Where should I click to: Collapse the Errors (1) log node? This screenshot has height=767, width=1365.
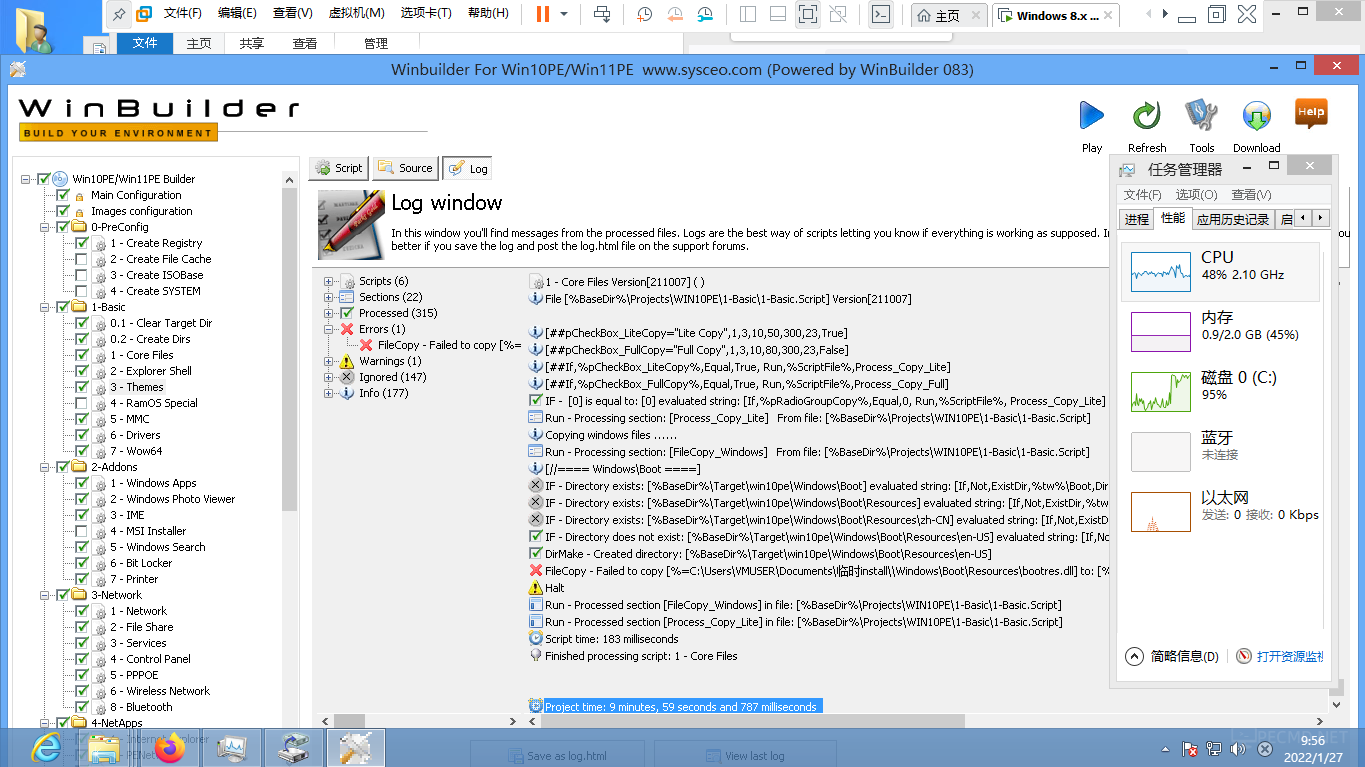pos(328,329)
